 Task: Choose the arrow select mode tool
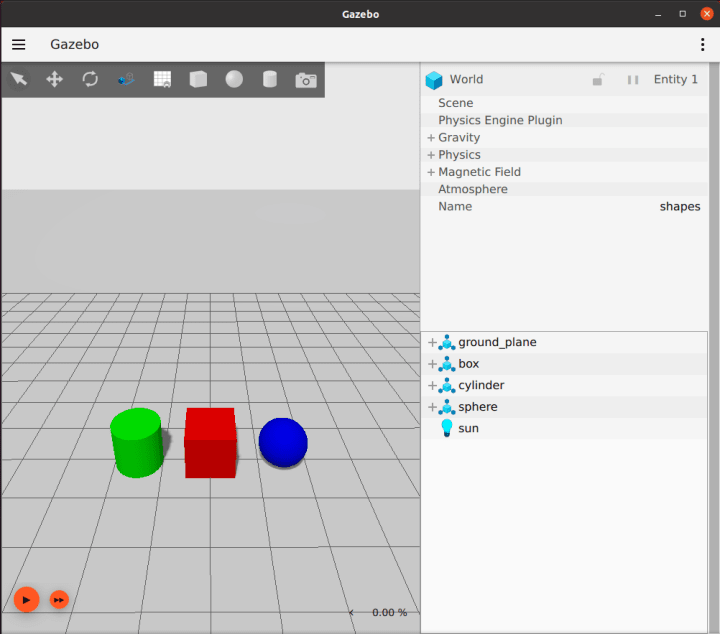(x=19, y=79)
